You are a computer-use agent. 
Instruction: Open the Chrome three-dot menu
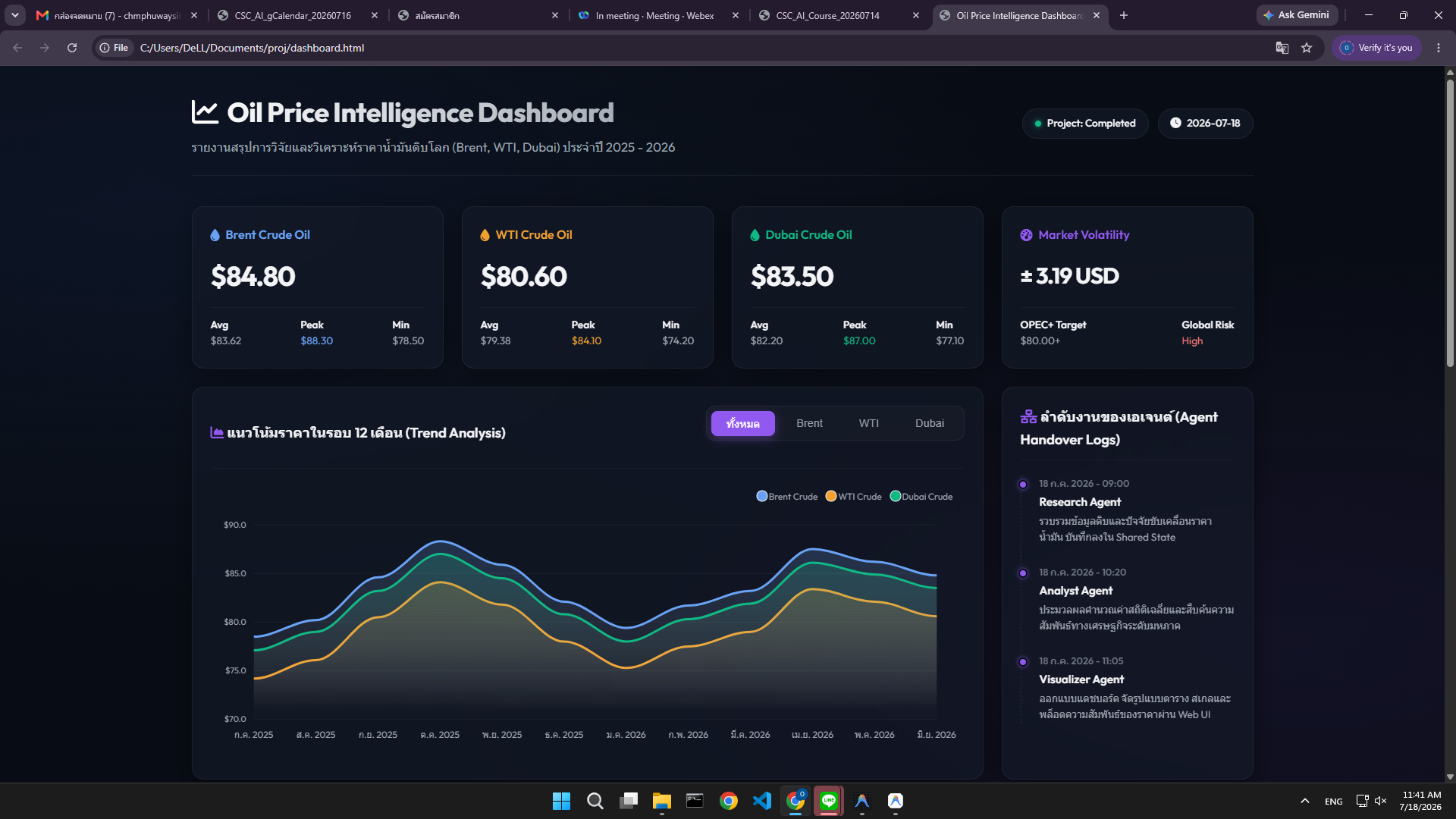[1439, 48]
